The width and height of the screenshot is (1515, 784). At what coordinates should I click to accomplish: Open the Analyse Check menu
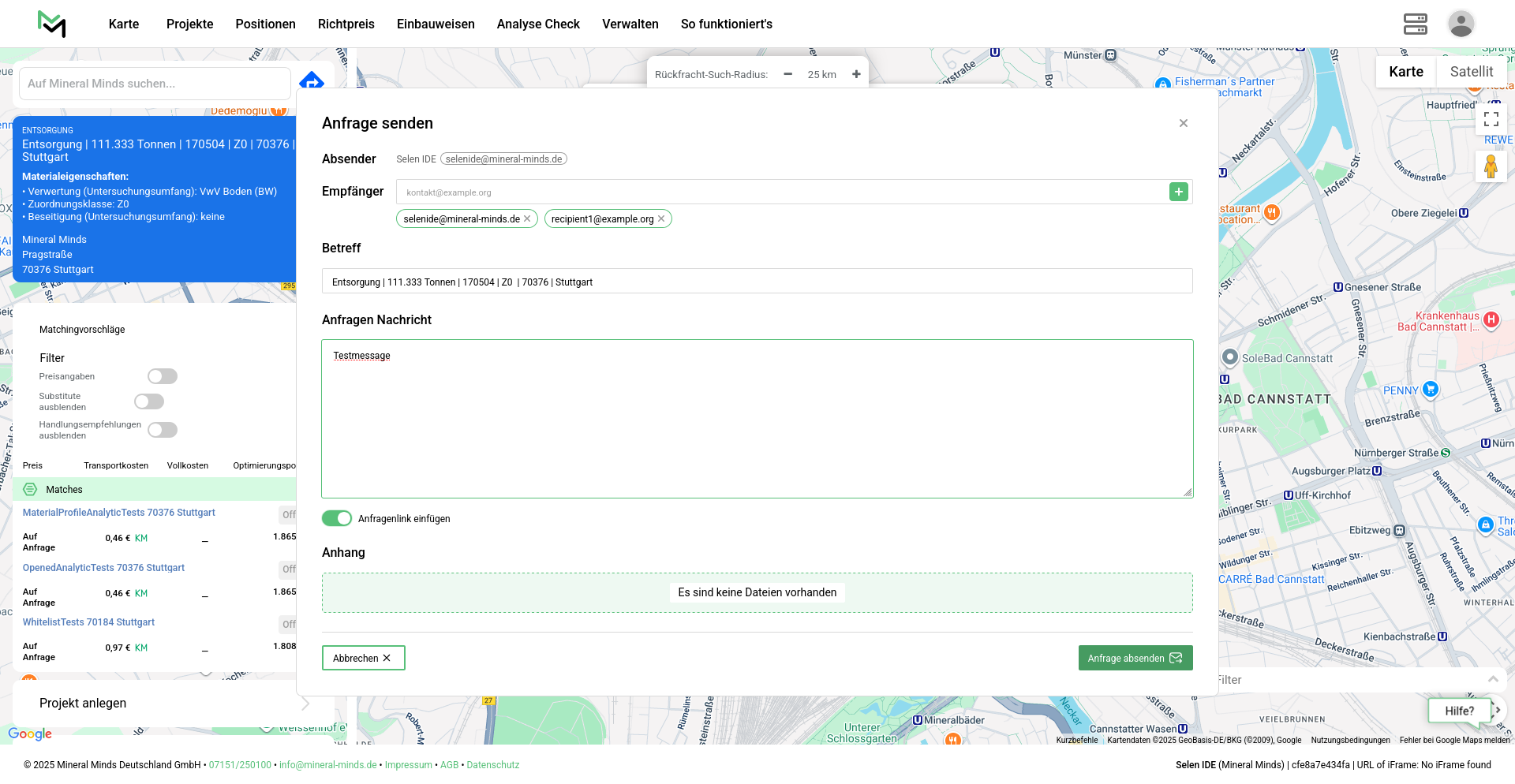[x=538, y=24]
